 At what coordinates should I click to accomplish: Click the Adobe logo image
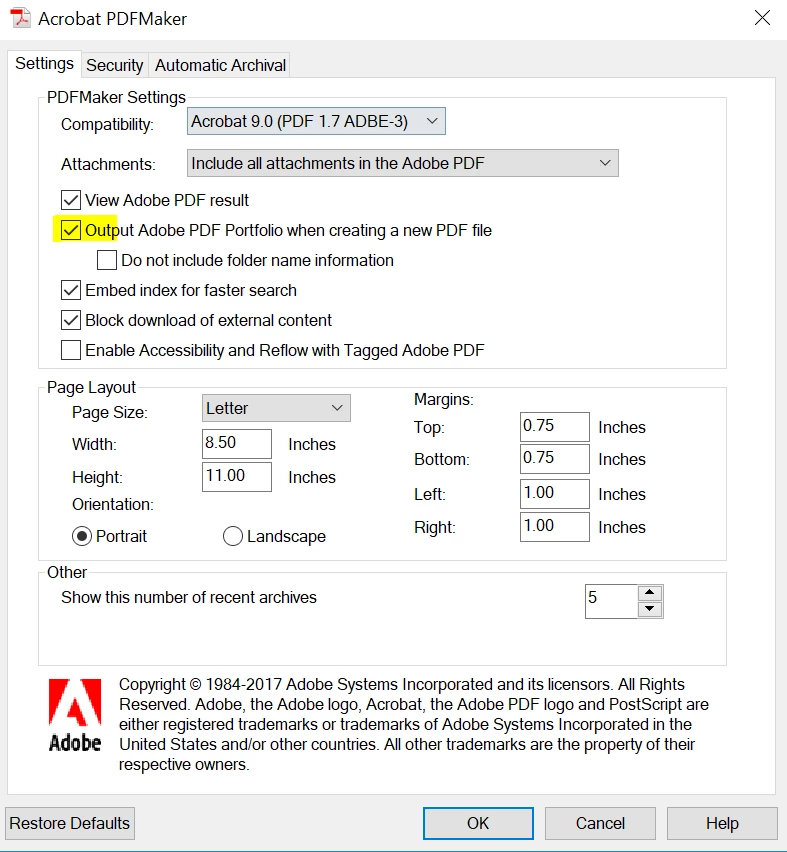coord(75,715)
